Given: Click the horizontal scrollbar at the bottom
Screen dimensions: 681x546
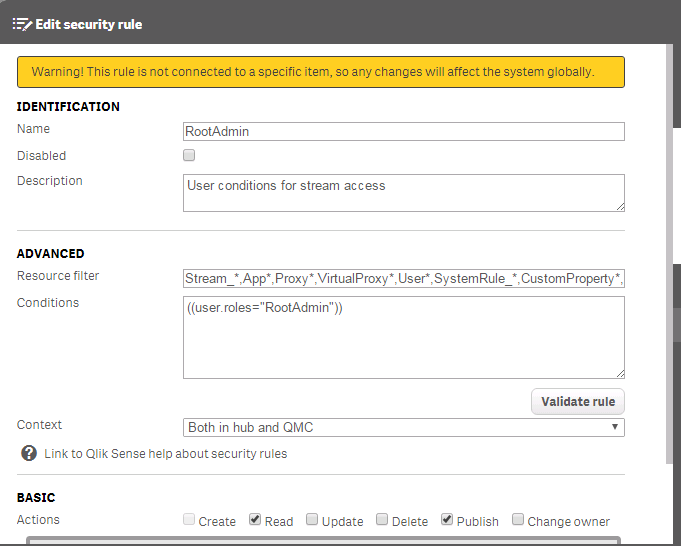Looking at the screenshot, I should coord(322,542).
